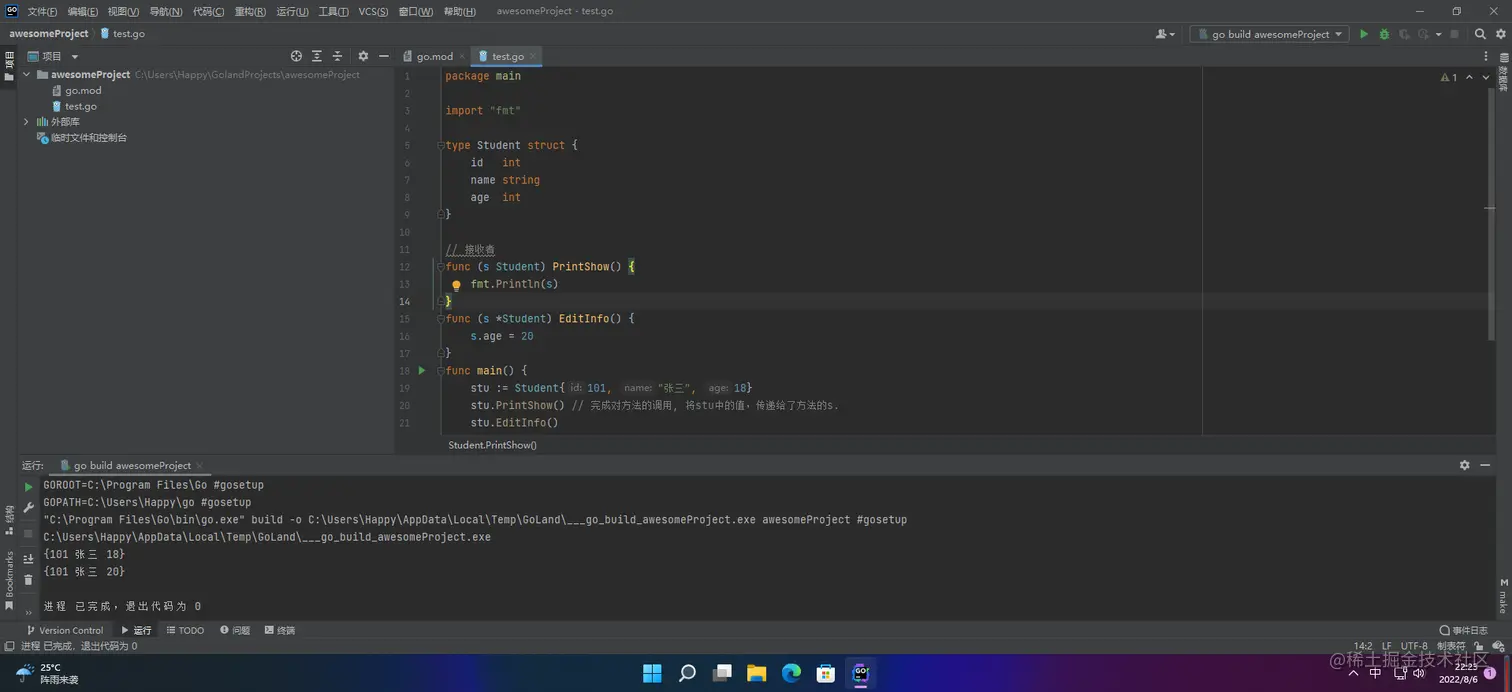
Task: Toggle tool window bars in status bar corner
Action: click(x=9, y=646)
